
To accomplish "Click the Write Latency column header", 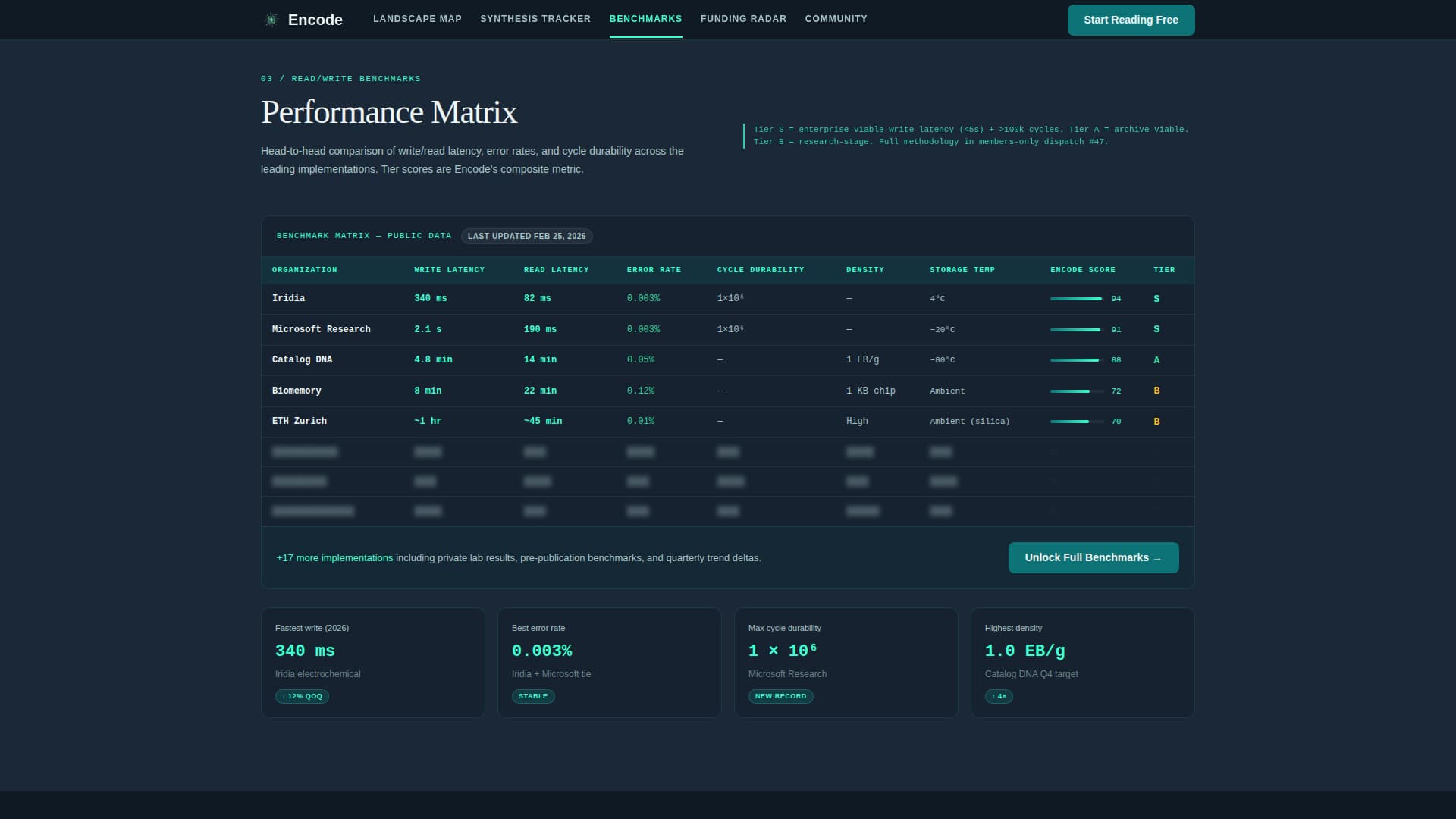I will click(x=449, y=270).
